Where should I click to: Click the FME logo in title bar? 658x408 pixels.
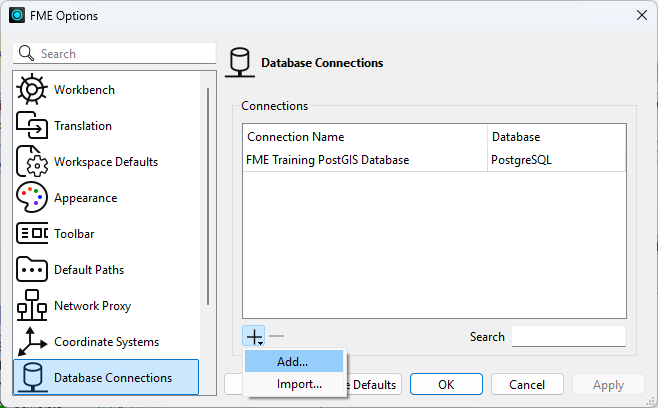click(x=17, y=16)
